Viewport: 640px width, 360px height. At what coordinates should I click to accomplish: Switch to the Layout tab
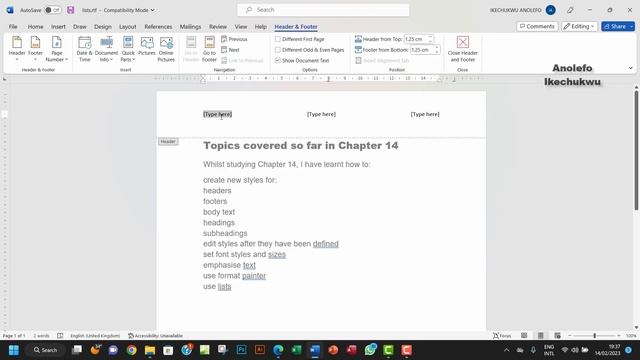click(128, 27)
